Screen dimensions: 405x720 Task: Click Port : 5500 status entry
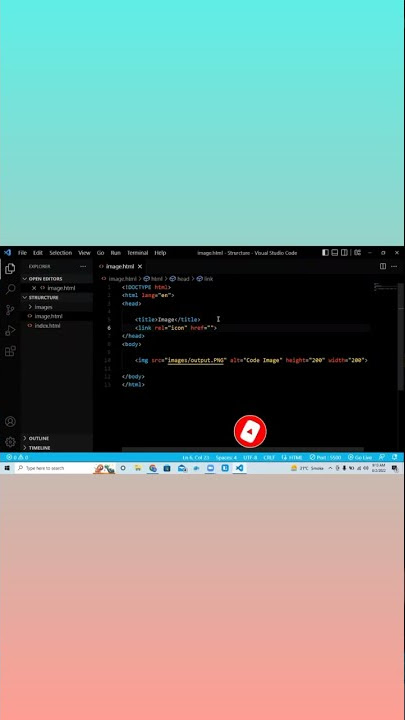click(326, 458)
